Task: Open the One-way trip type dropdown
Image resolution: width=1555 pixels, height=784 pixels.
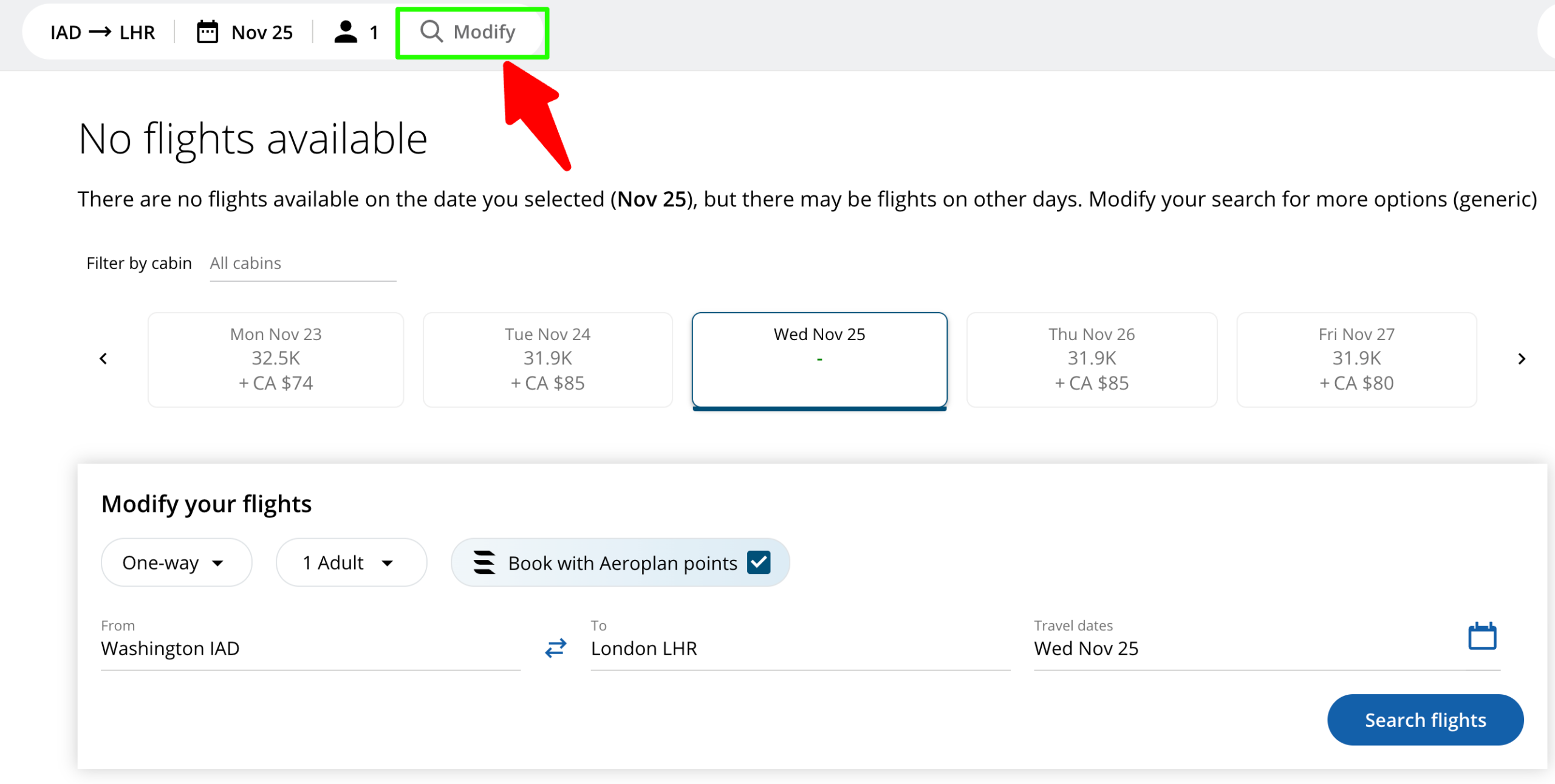Action: (176, 562)
